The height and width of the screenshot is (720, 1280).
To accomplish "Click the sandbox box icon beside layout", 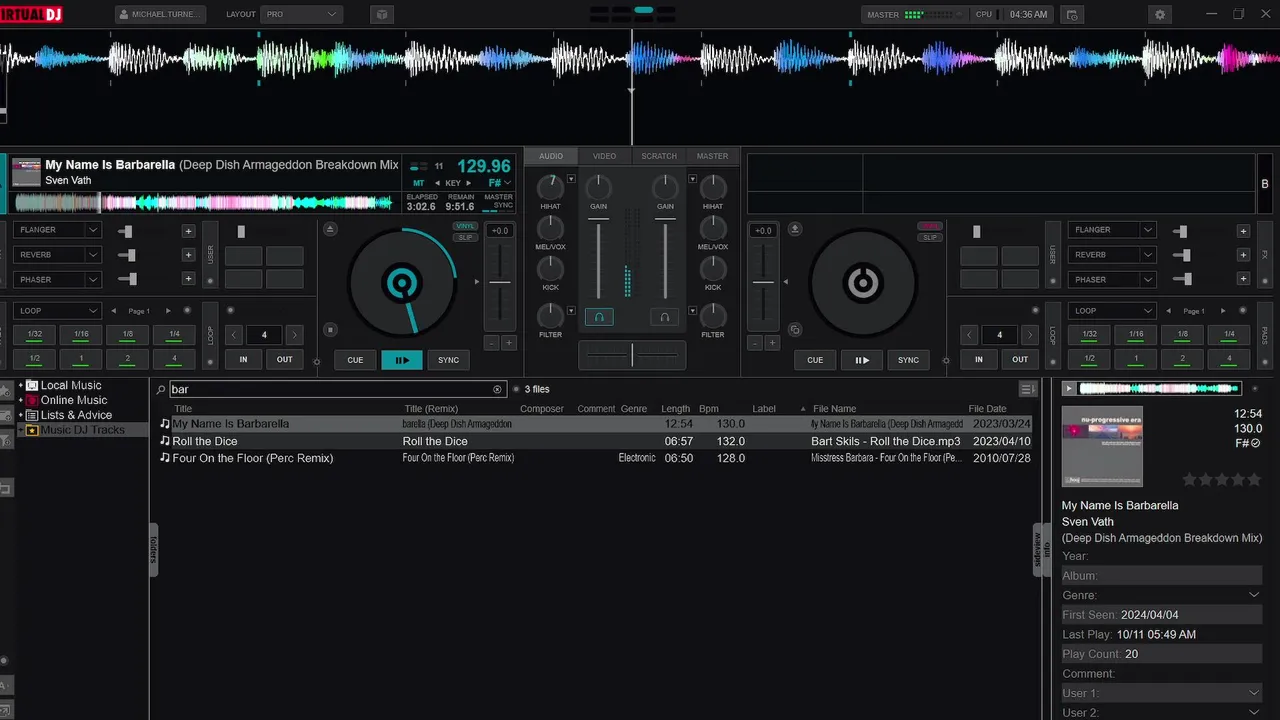I will coord(380,15).
